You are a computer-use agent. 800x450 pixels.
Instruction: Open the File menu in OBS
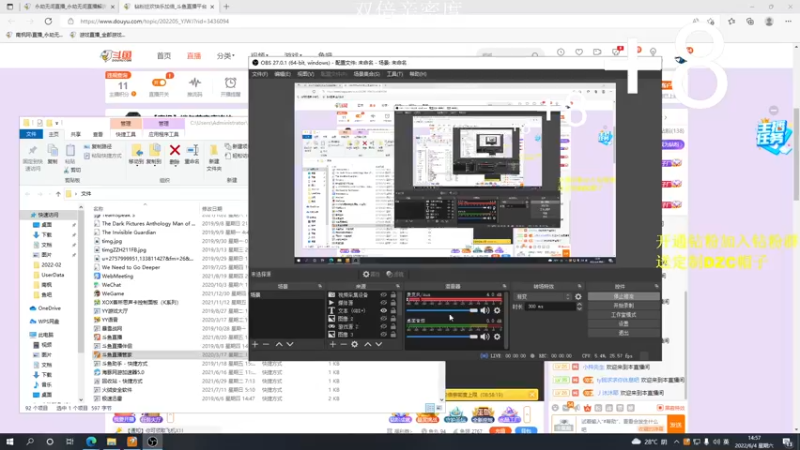click(260, 74)
